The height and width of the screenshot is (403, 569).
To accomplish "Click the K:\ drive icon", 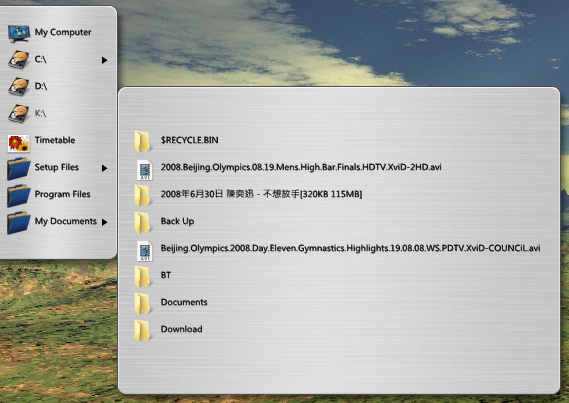I will [19, 114].
